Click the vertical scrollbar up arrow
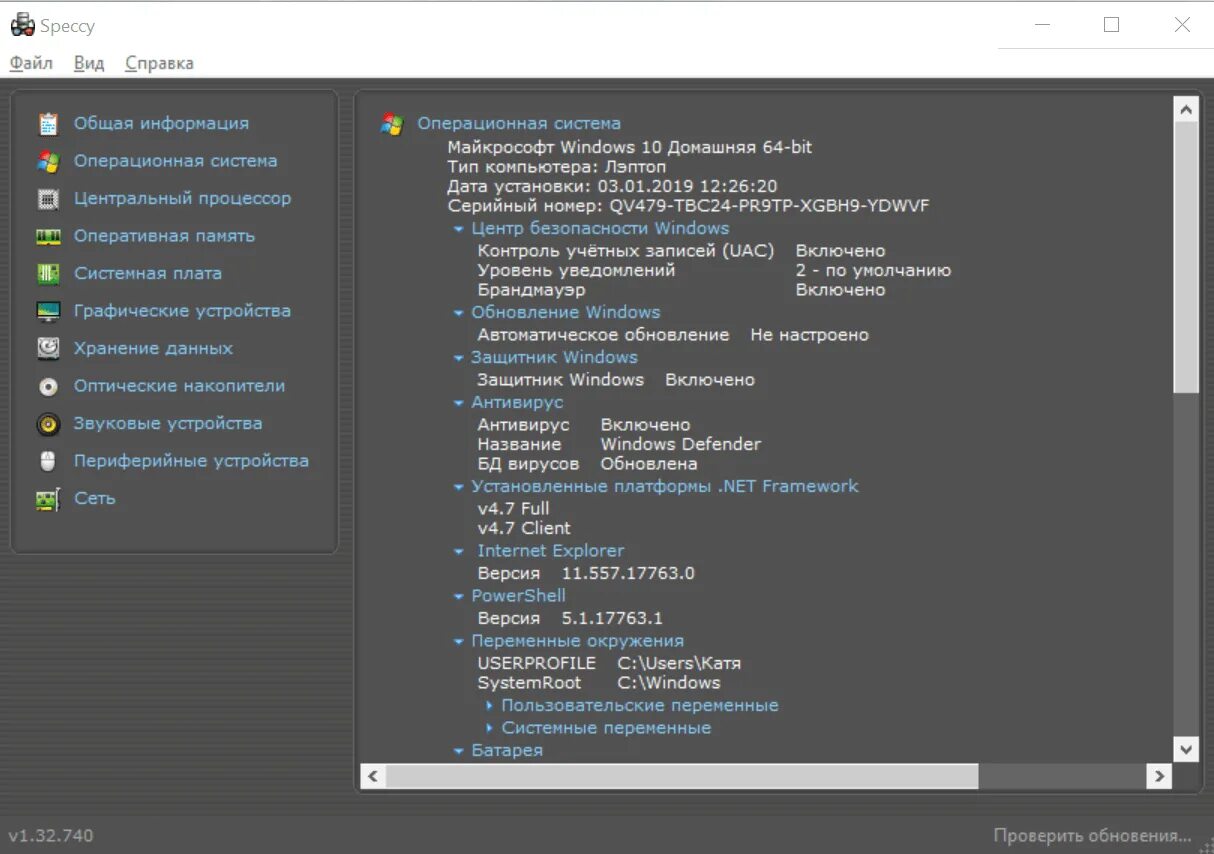This screenshot has height=854, width=1214. (x=1185, y=110)
